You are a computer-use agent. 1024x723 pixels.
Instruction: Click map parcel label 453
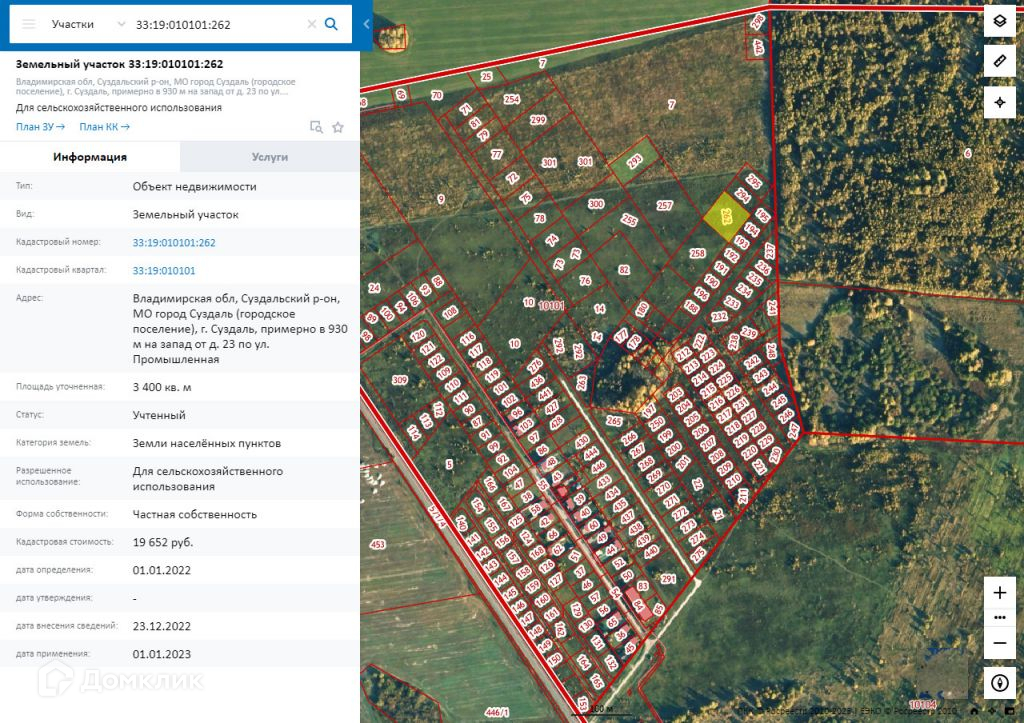tap(377, 544)
